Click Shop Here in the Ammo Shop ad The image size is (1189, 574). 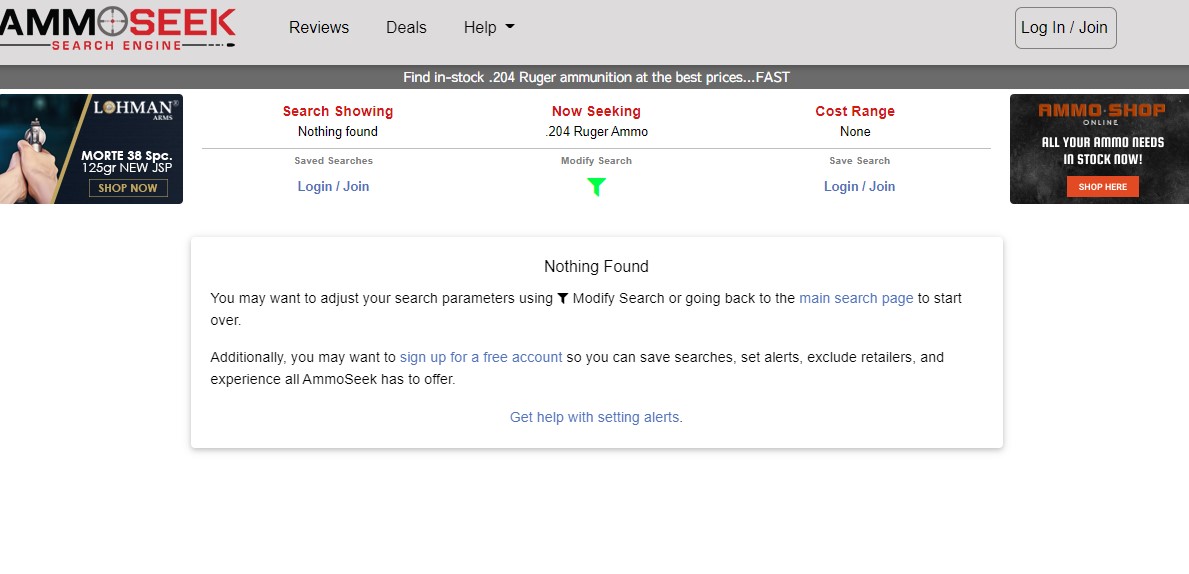[1102, 187]
